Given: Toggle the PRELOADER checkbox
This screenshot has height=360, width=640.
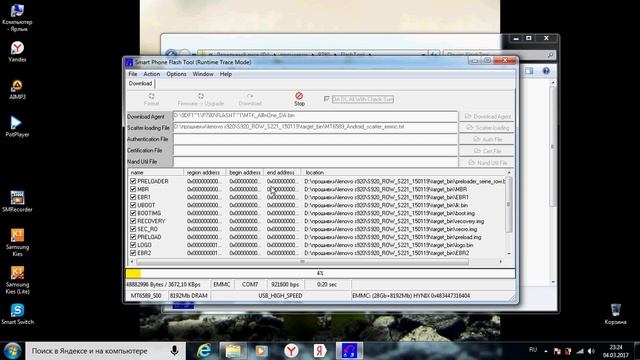Looking at the screenshot, I should (133, 181).
